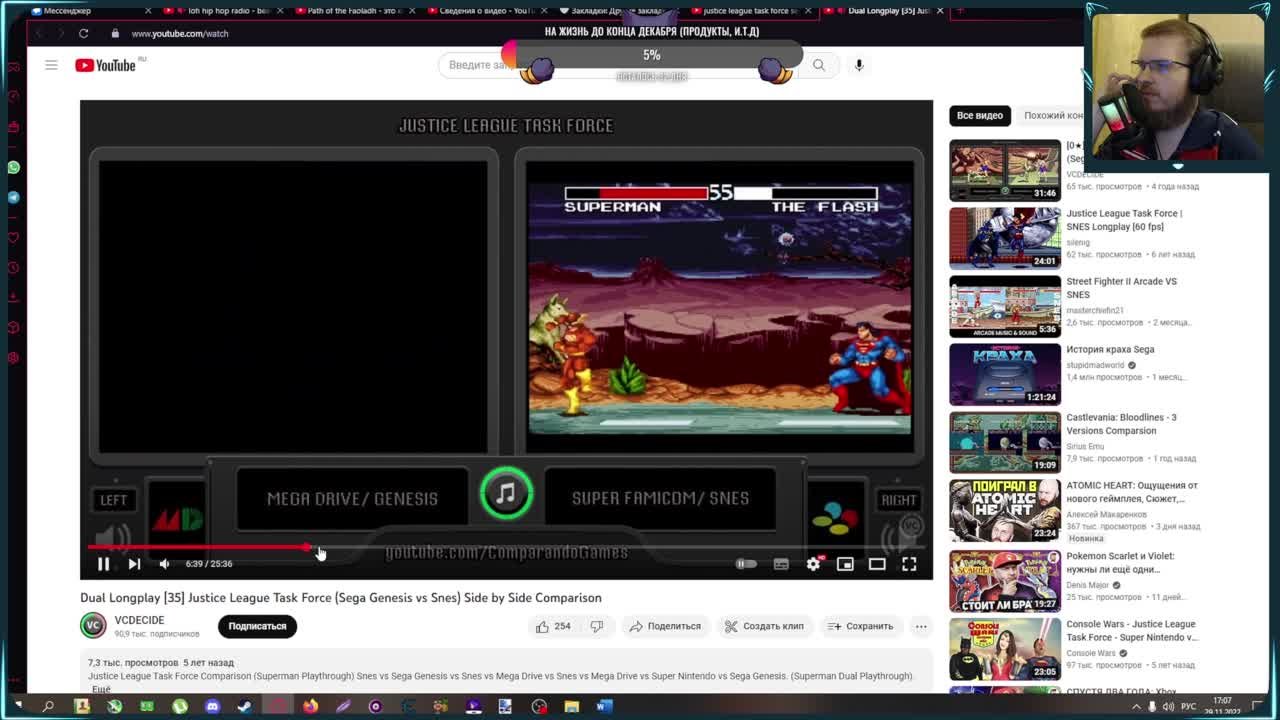Mute the video player volume
The height and width of the screenshot is (720, 1280).
(x=164, y=564)
